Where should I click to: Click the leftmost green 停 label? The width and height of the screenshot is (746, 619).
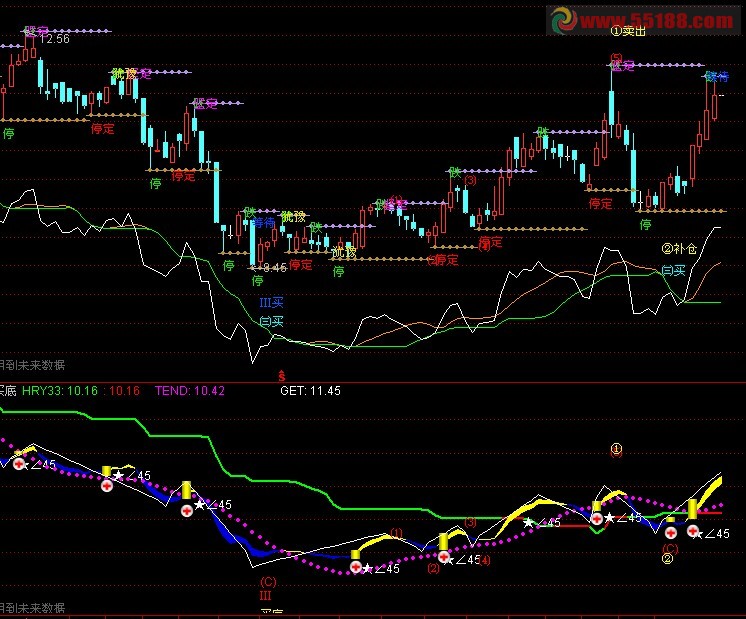click(9, 134)
